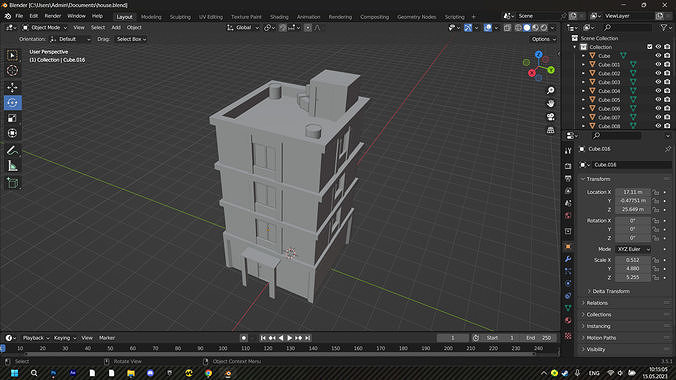Open rotation Mode XYZ Euler dropdown
Screen dimensions: 676x380
pyautogui.click(x=633, y=249)
